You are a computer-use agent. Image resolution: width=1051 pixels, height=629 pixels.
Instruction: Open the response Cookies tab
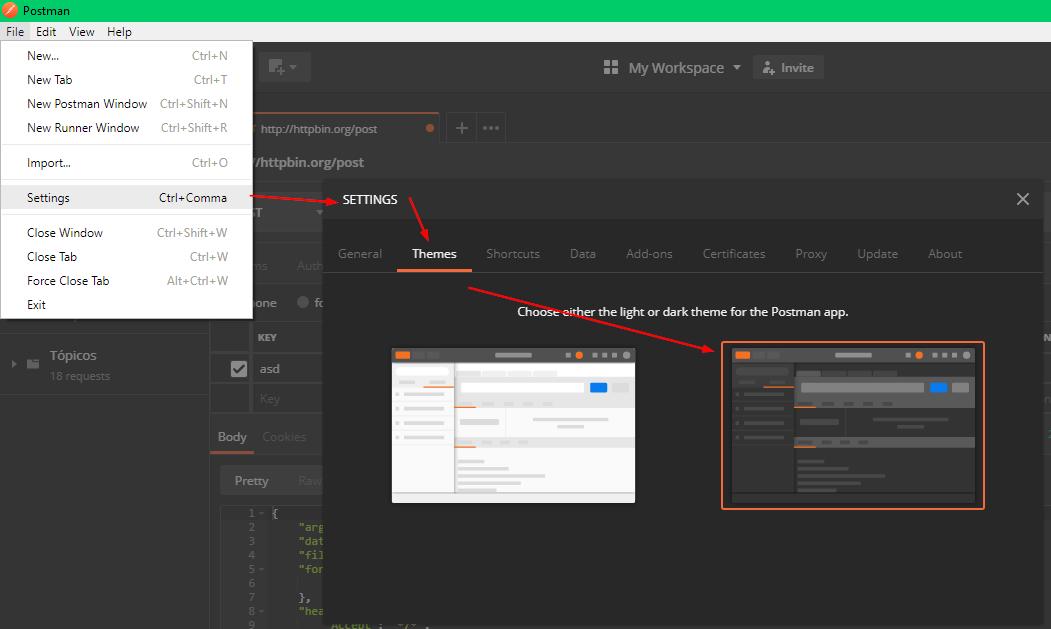[284, 437]
